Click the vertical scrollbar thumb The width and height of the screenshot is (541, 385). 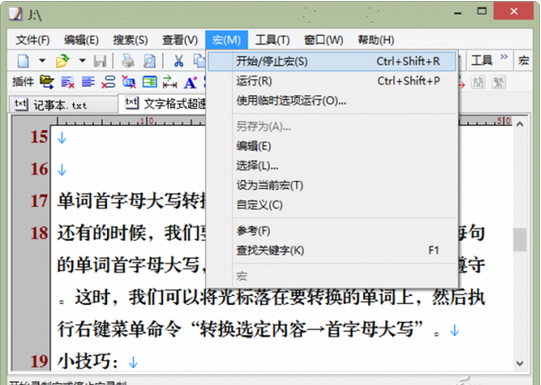click(520, 239)
